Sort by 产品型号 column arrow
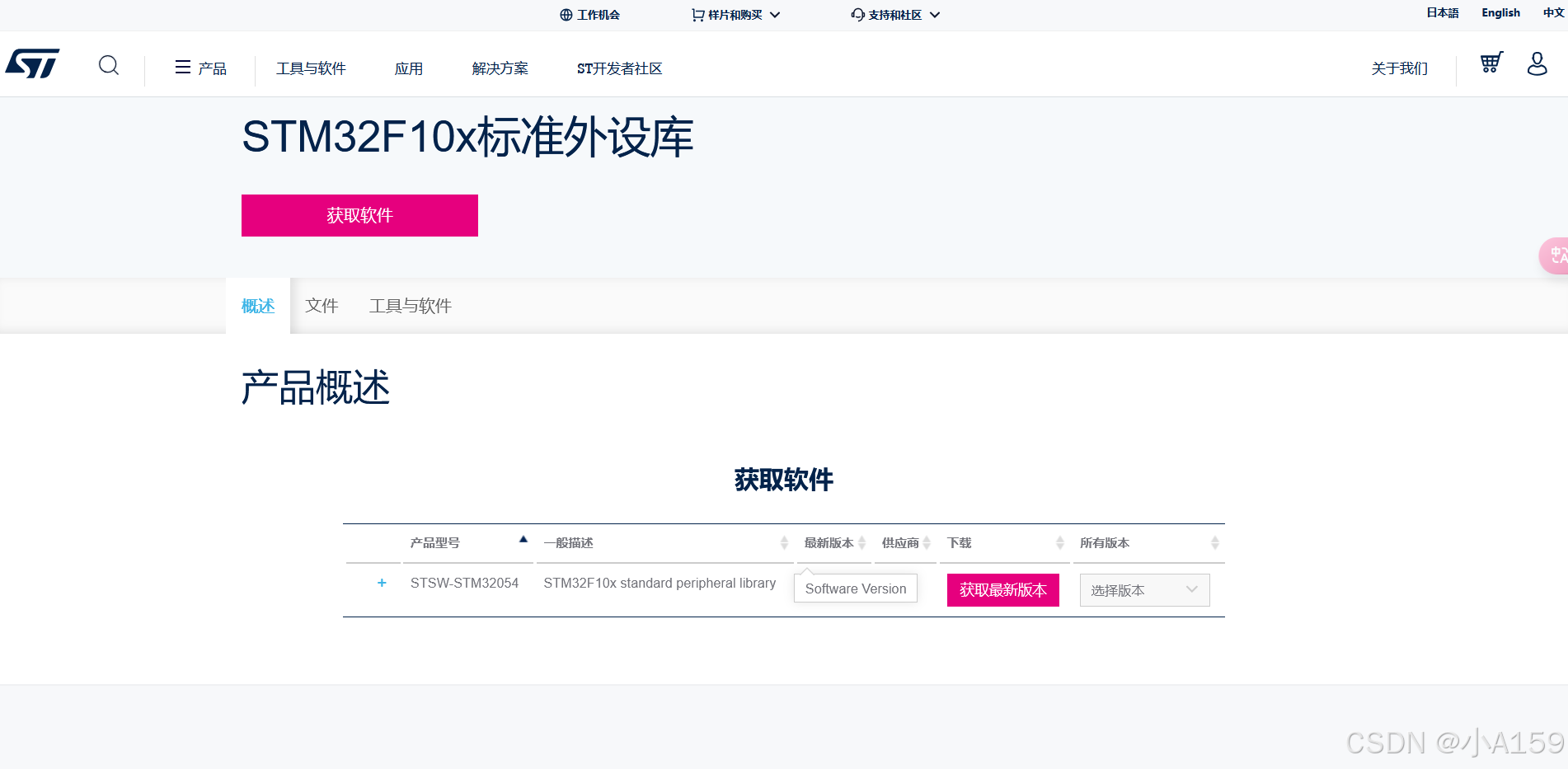This screenshot has height=769, width=1568. click(523, 539)
